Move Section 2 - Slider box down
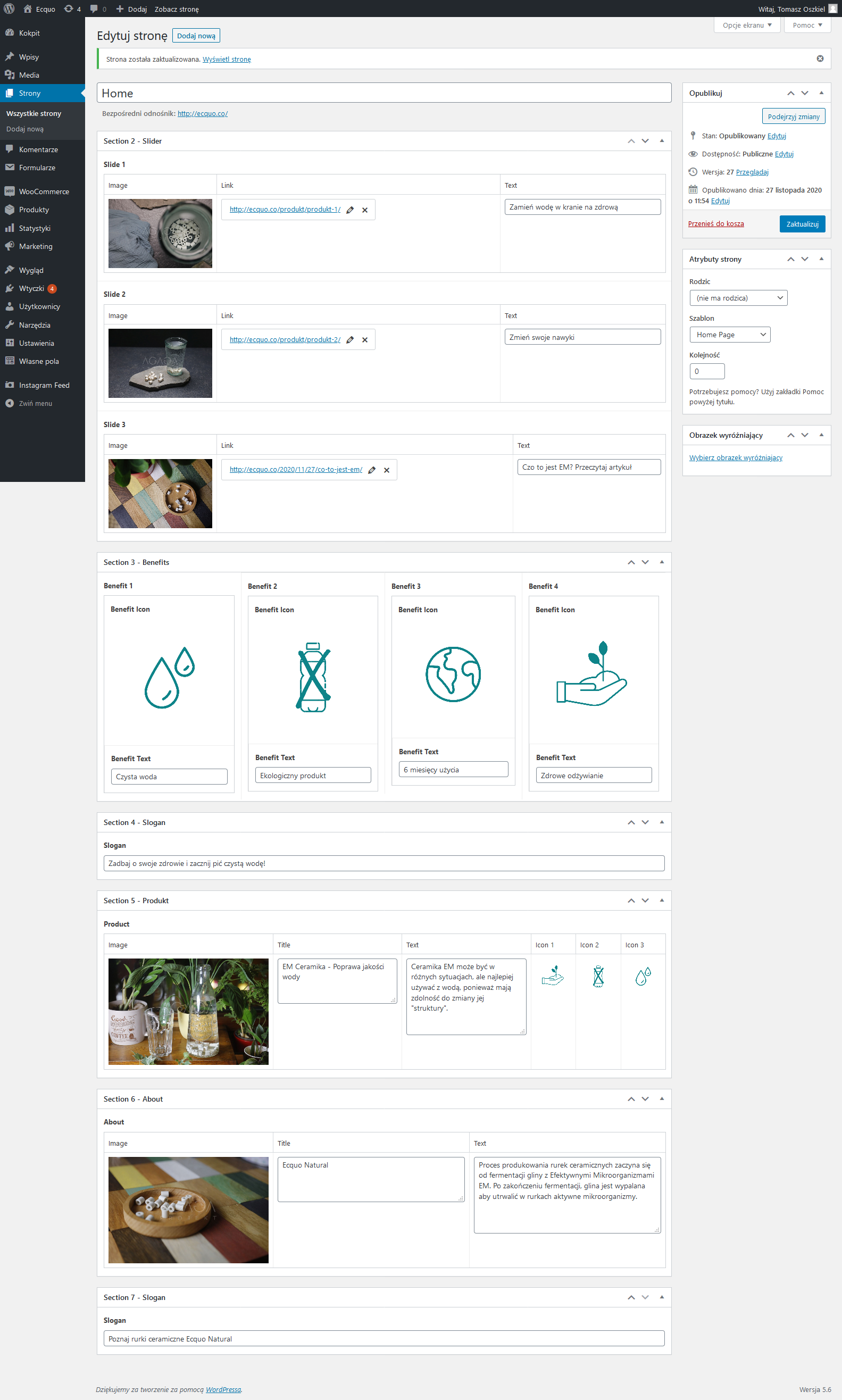The image size is (842, 1400). 645,140
